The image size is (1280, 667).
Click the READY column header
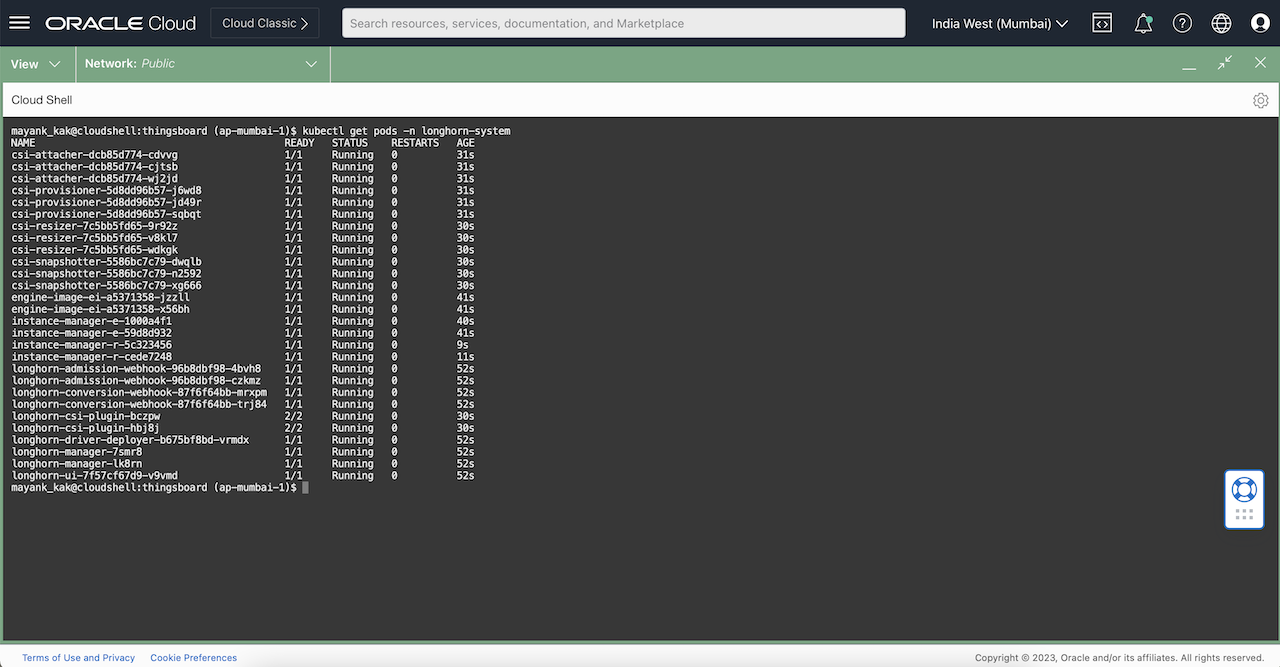pos(300,143)
